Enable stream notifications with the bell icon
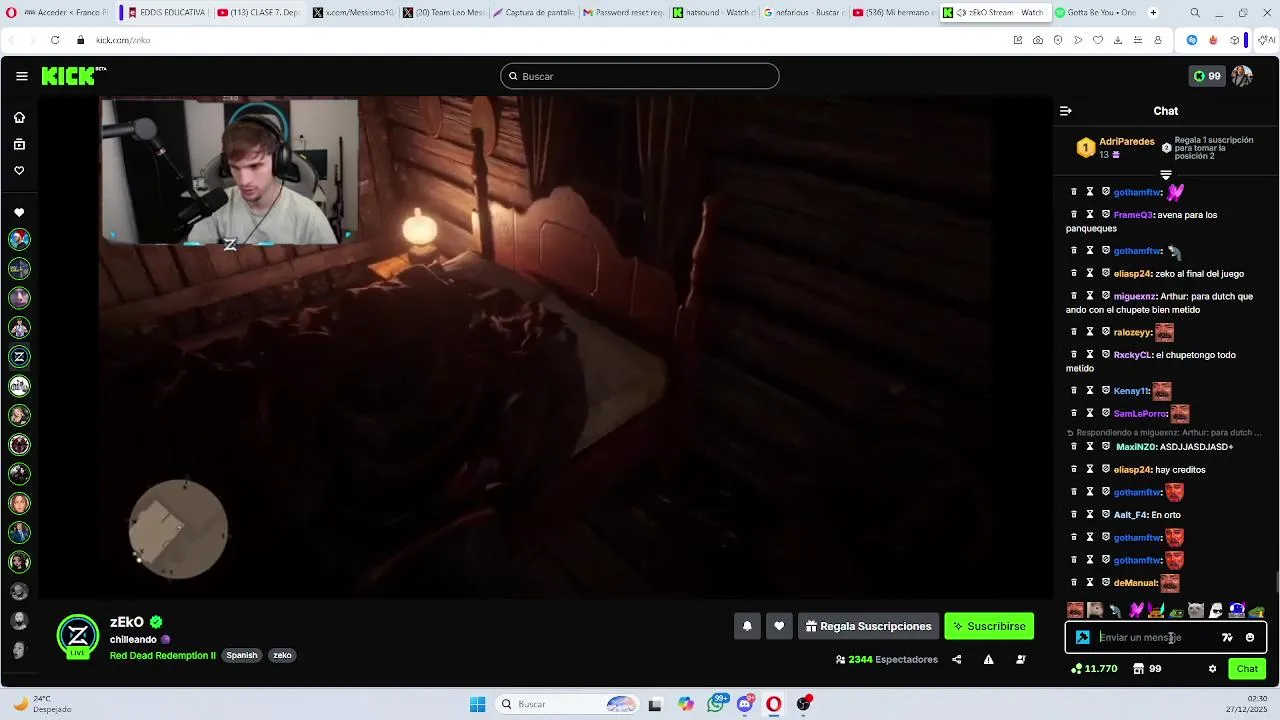1280x720 pixels. (x=746, y=626)
